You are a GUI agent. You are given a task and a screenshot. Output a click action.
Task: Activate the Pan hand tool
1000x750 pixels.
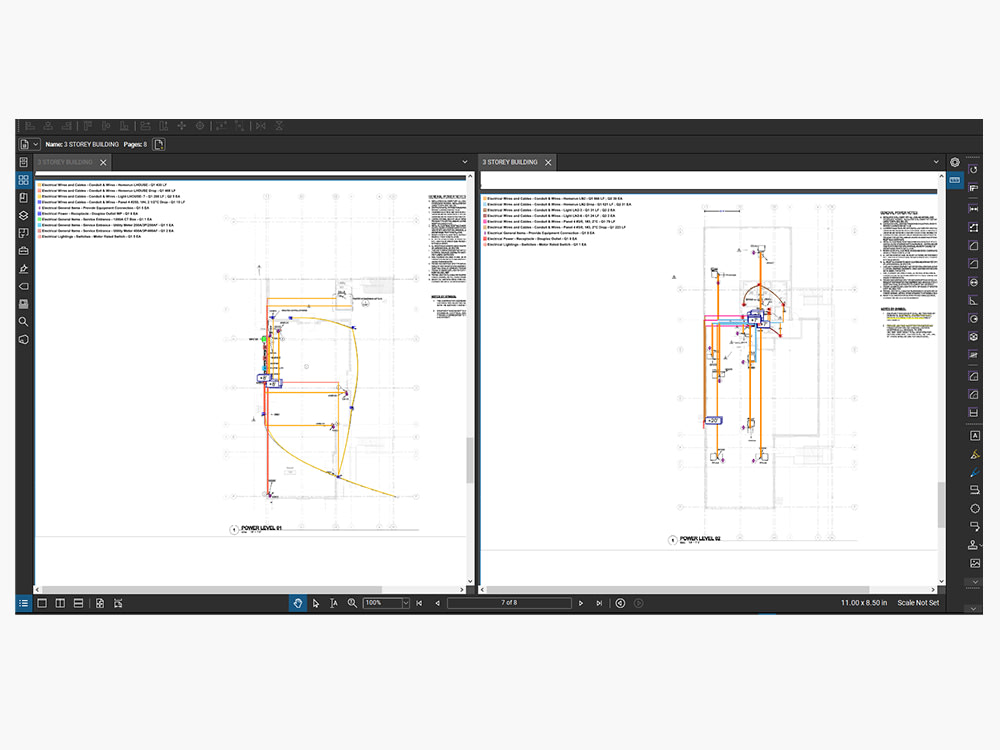tap(297, 603)
